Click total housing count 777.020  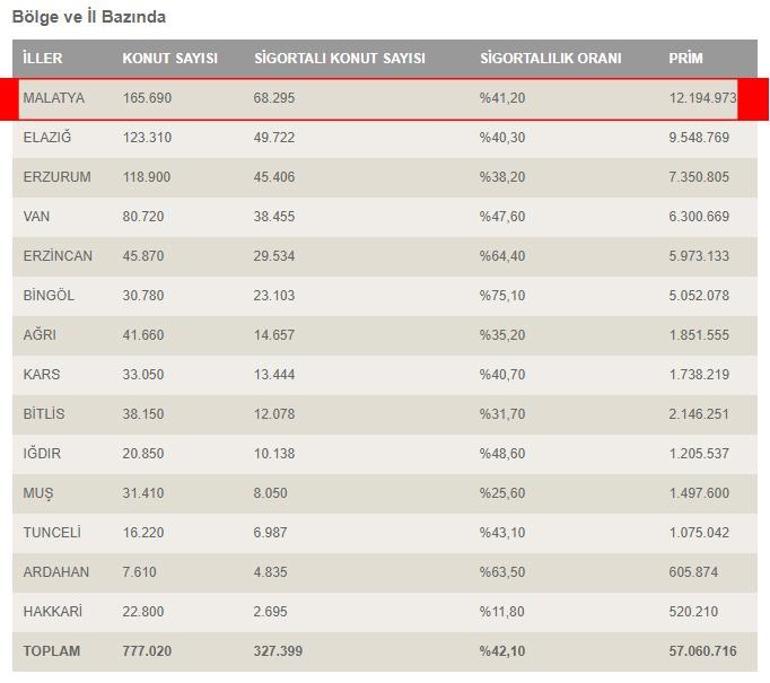pos(147,651)
